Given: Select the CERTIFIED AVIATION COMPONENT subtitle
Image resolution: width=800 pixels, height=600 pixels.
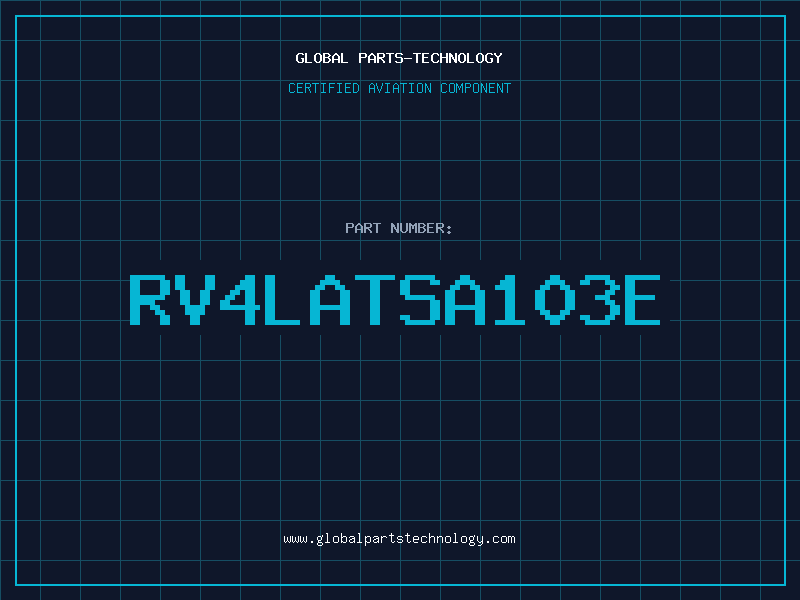Looking at the screenshot, I should tap(399, 88).
